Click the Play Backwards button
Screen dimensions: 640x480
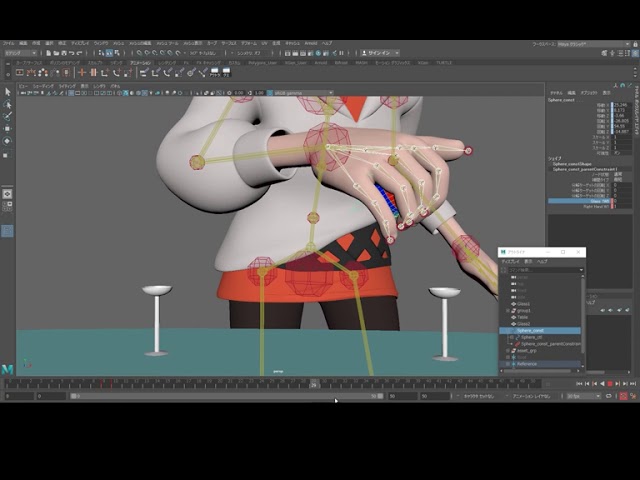coord(602,384)
